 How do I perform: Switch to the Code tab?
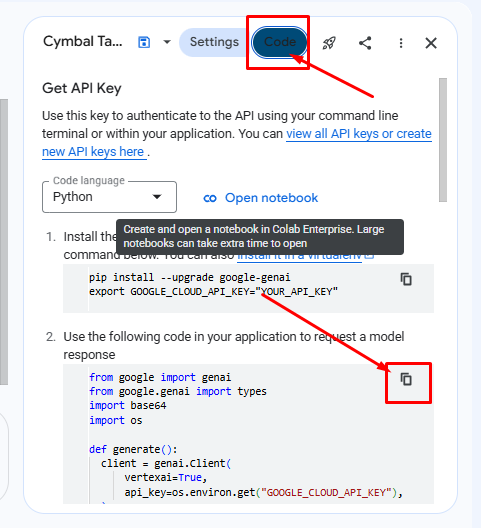(x=280, y=42)
